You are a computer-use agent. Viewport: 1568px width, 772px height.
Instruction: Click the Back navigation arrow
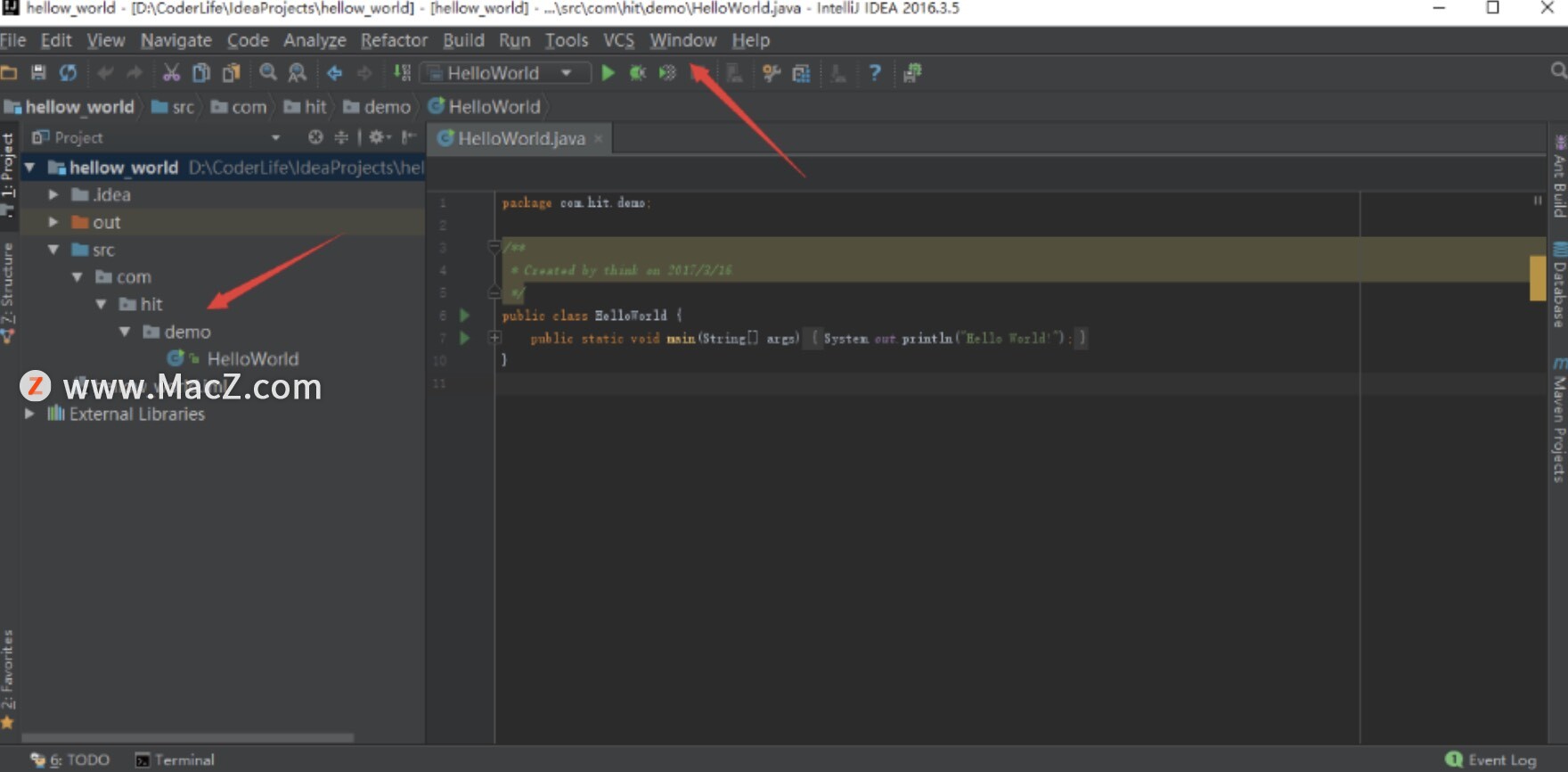click(x=334, y=73)
